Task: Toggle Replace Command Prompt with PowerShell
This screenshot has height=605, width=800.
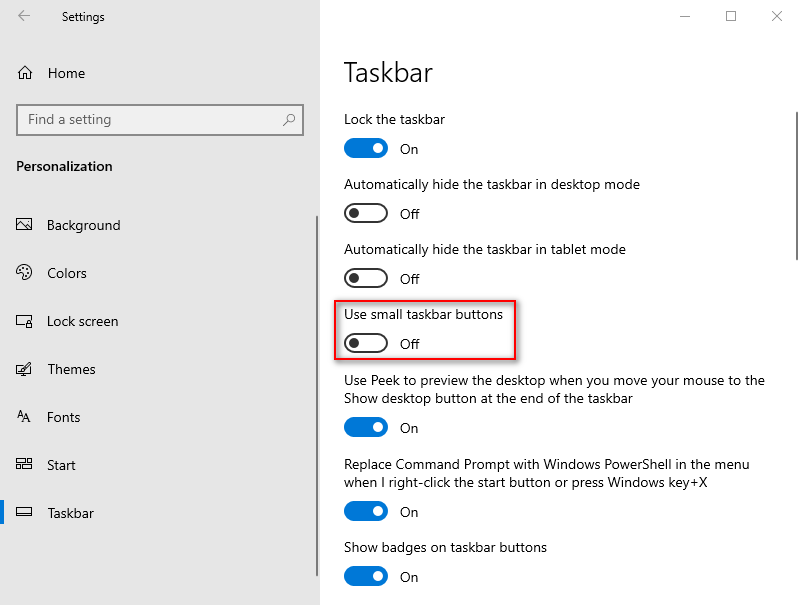Action: tap(366, 511)
